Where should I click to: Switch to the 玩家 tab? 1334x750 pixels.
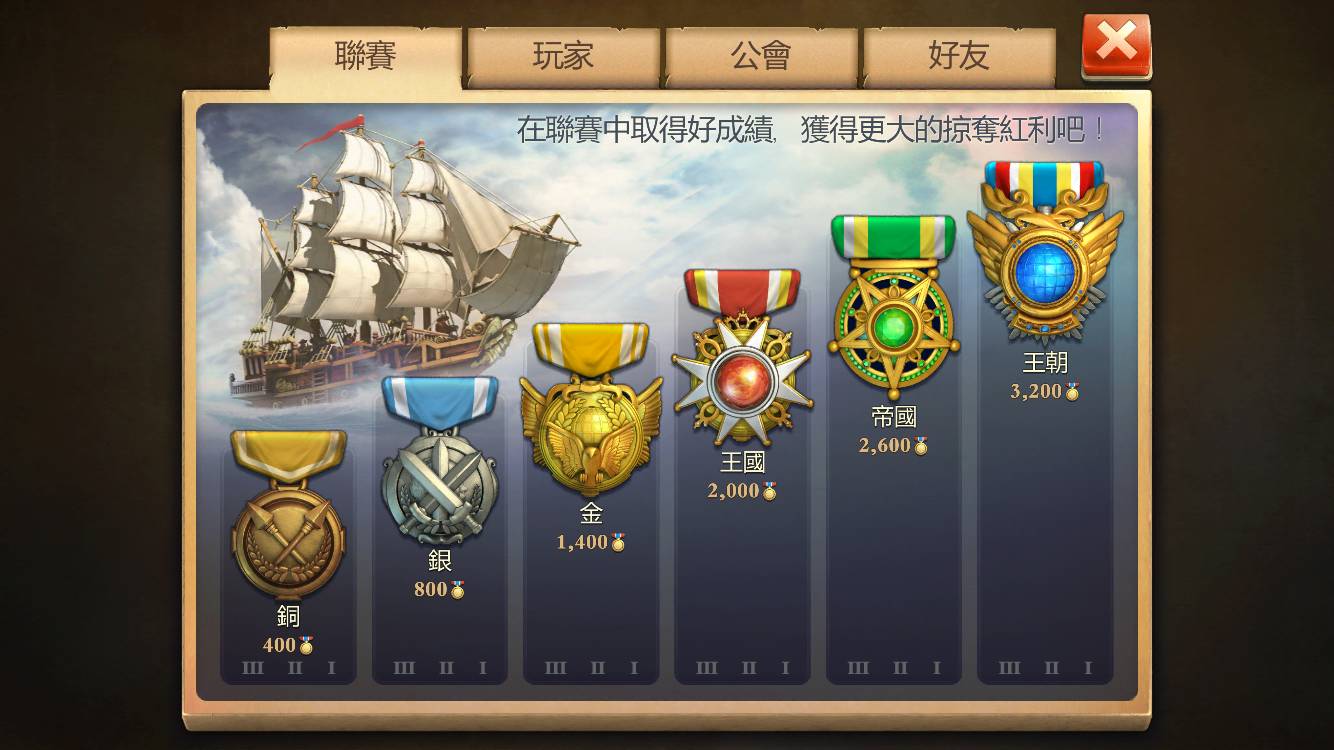[x=563, y=56]
